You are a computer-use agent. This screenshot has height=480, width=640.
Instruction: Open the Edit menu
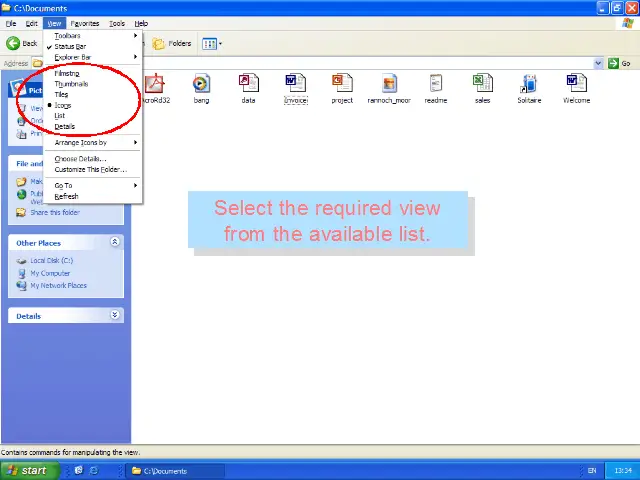(31, 24)
